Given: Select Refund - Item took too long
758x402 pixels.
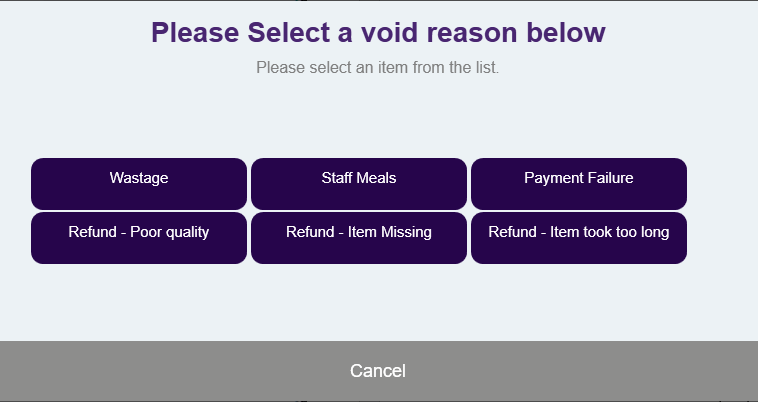Looking at the screenshot, I should [x=579, y=238].
